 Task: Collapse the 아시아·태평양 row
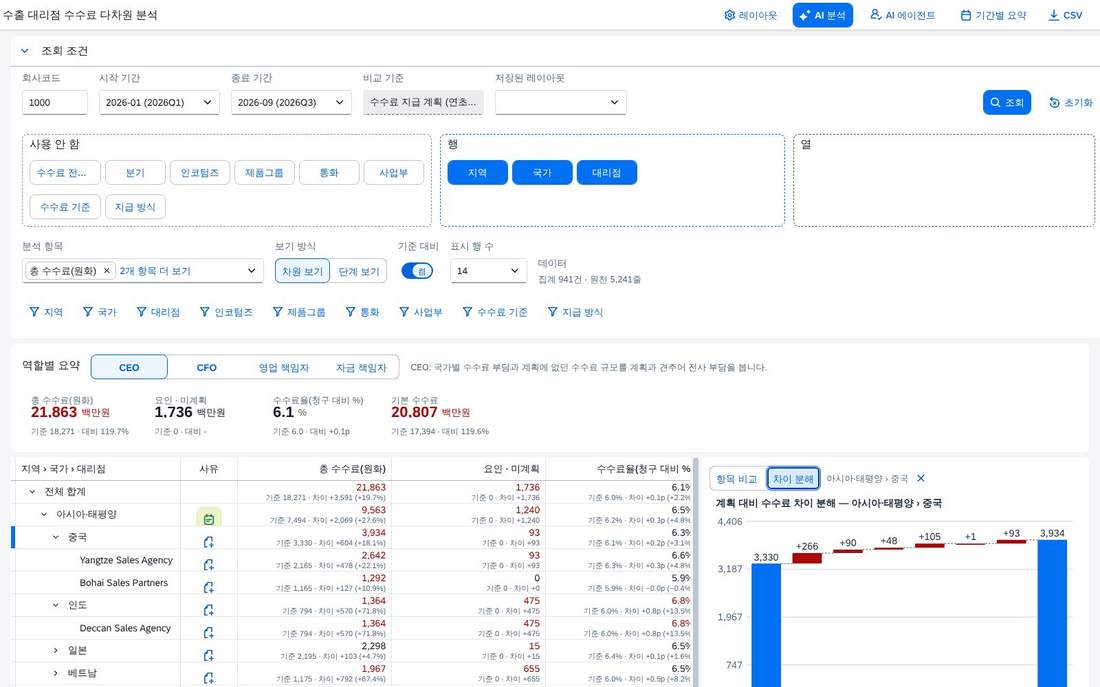point(44,514)
